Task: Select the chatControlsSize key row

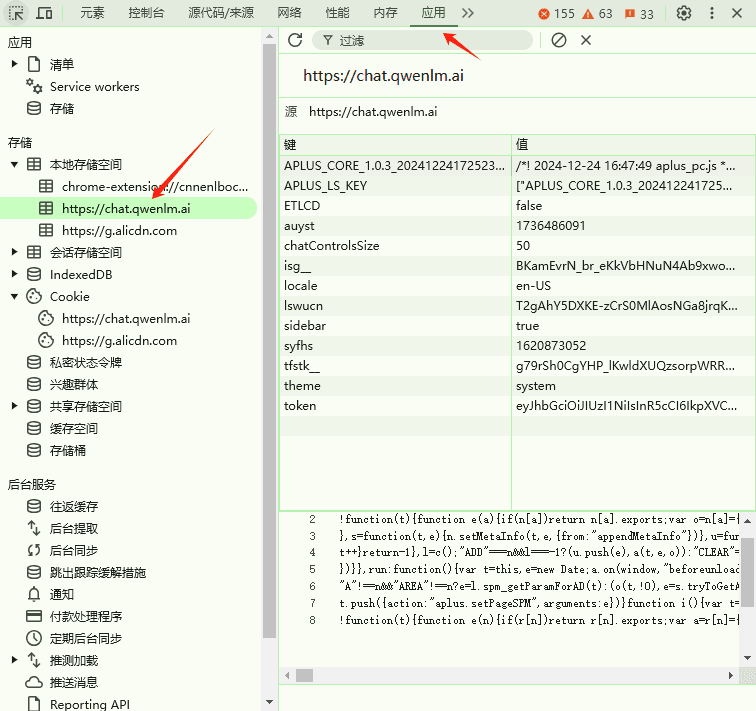Action: 517,245
